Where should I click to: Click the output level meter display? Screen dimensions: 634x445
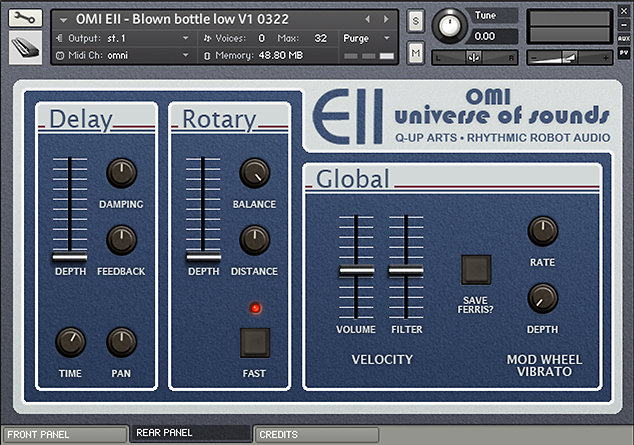click(x=569, y=27)
